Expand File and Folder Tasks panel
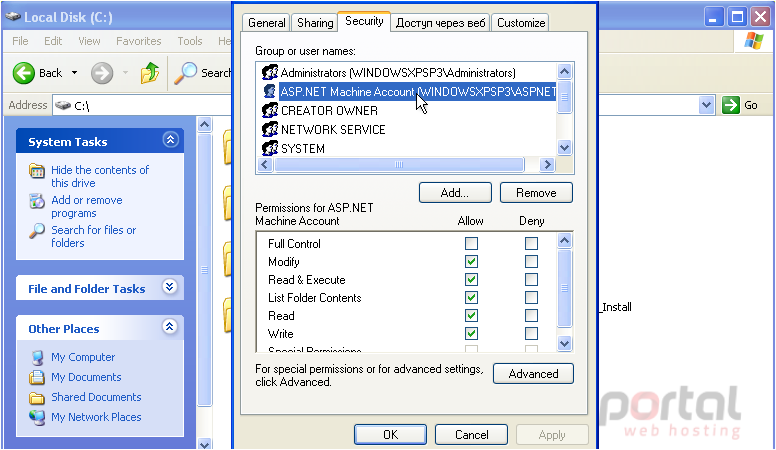776x450 pixels. 170,287
